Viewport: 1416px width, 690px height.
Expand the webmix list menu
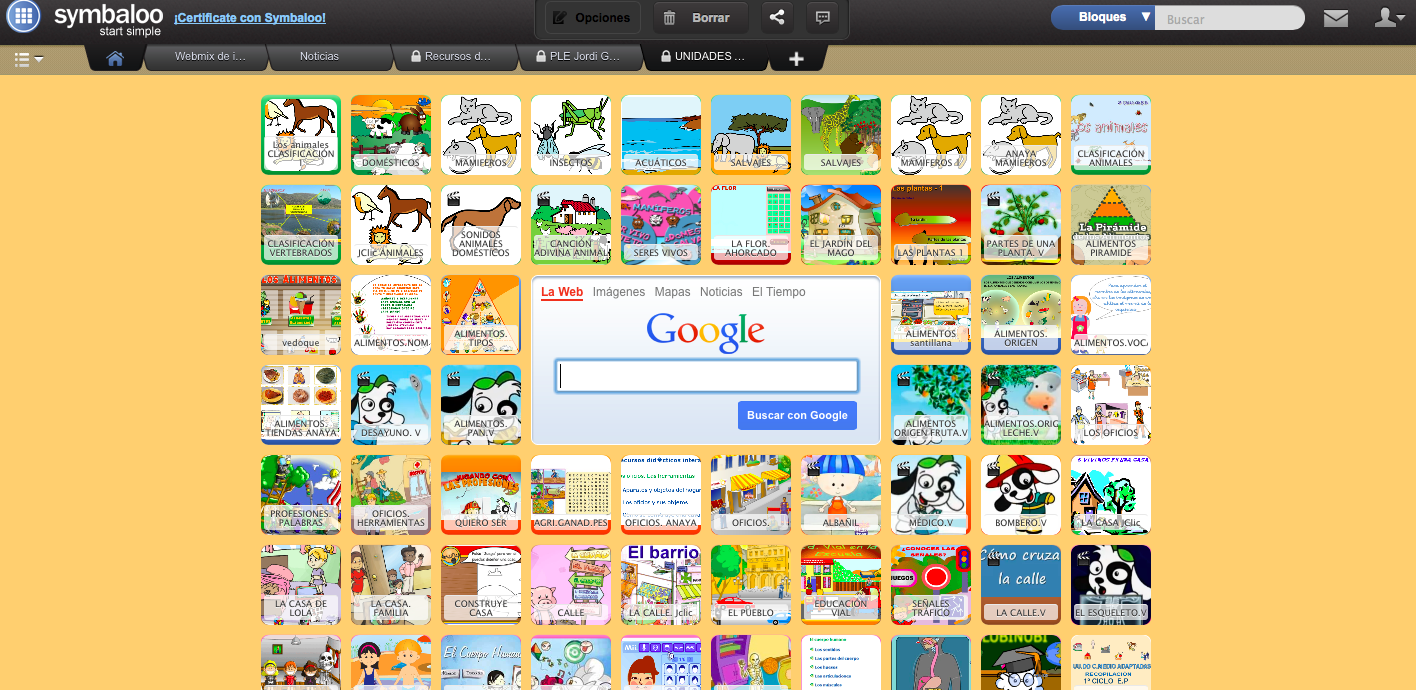tap(28, 60)
